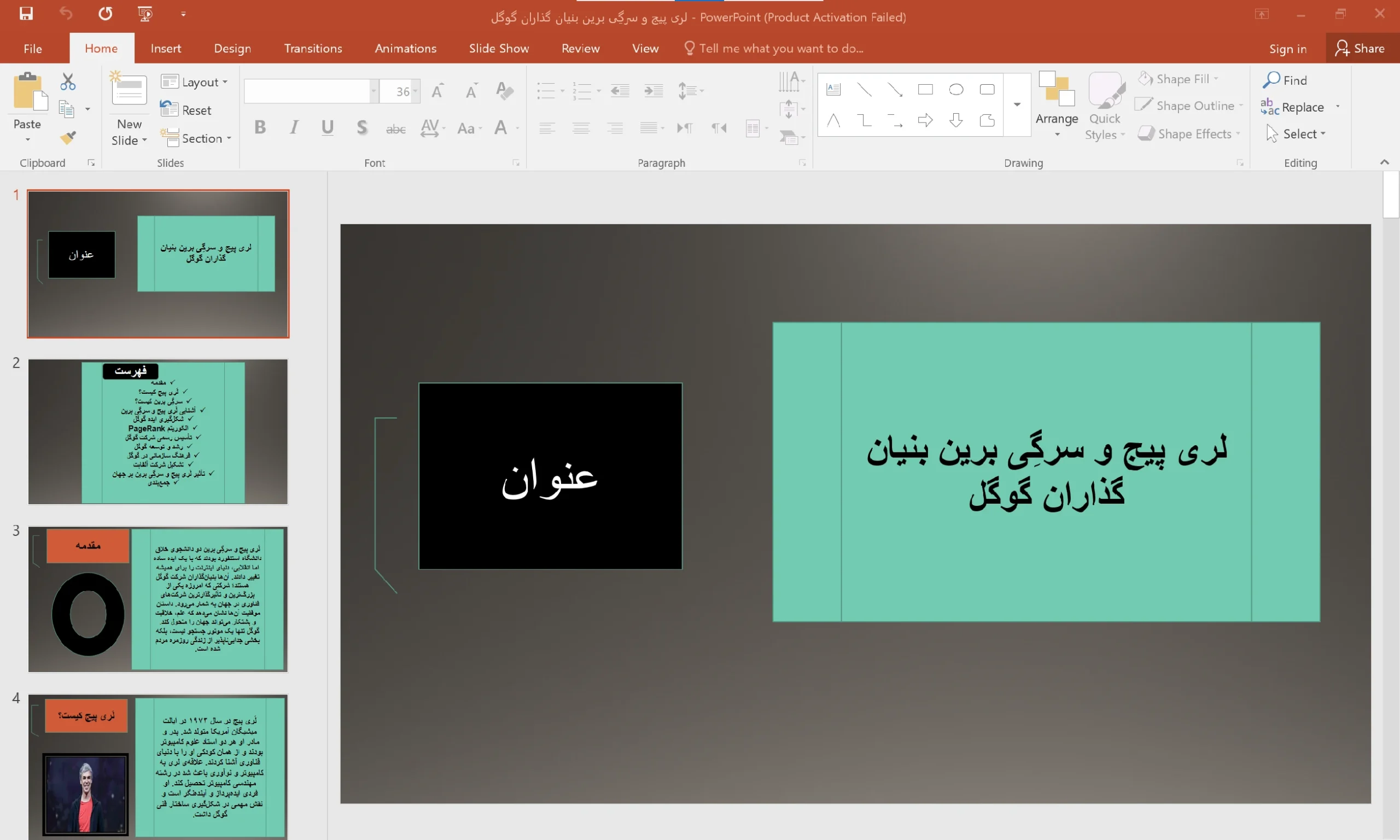Click the Repeat icon in the quick access toolbar
1400x840 pixels.
click(105, 14)
